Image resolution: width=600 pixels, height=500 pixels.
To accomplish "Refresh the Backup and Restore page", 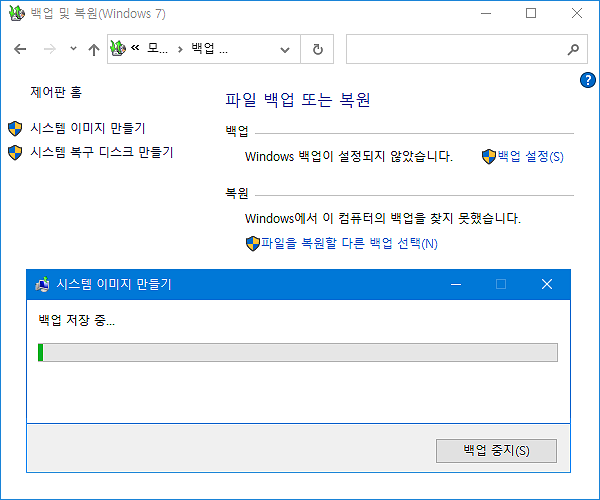I will coord(318,49).
